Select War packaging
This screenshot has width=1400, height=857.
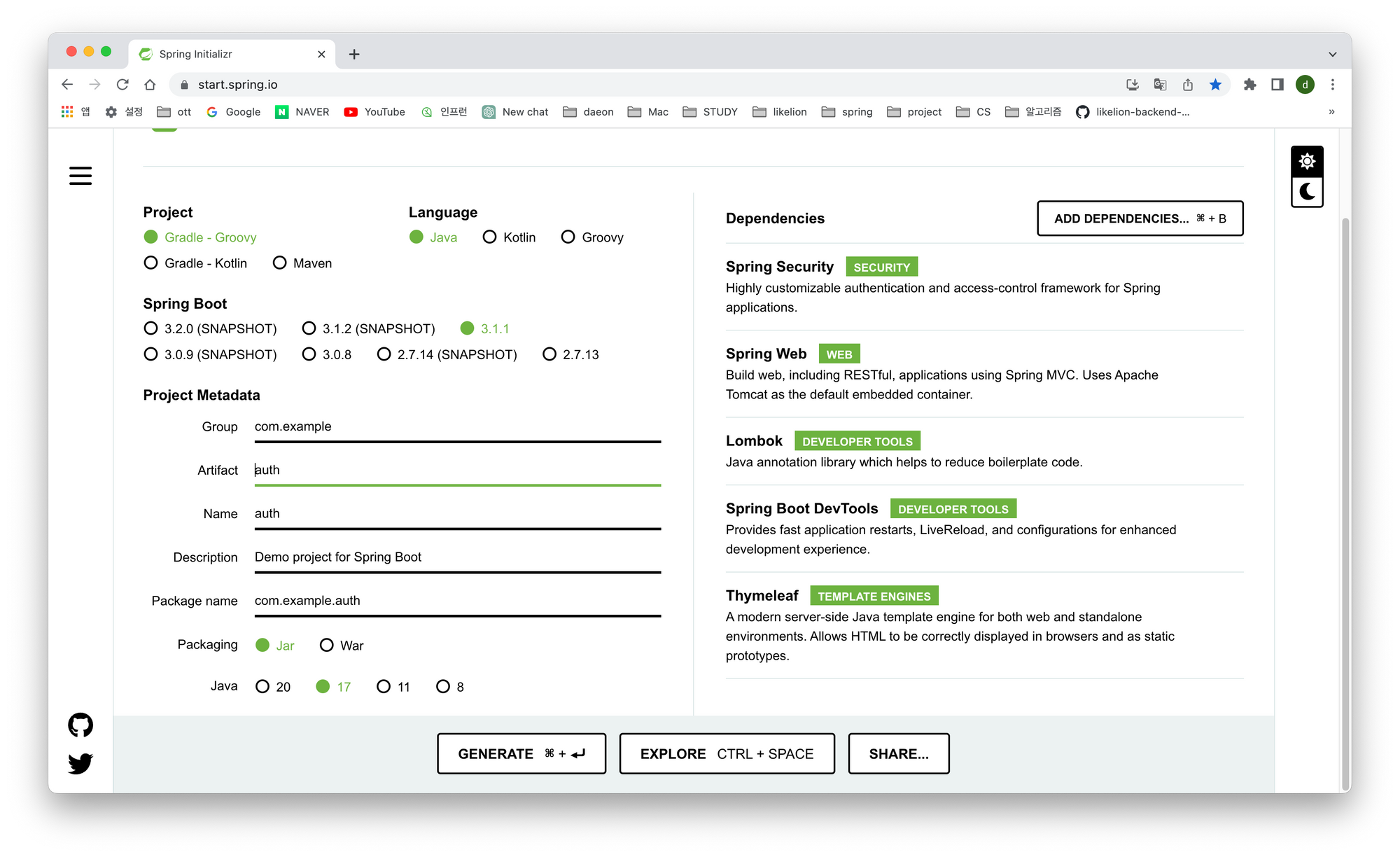[x=342, y=646]
